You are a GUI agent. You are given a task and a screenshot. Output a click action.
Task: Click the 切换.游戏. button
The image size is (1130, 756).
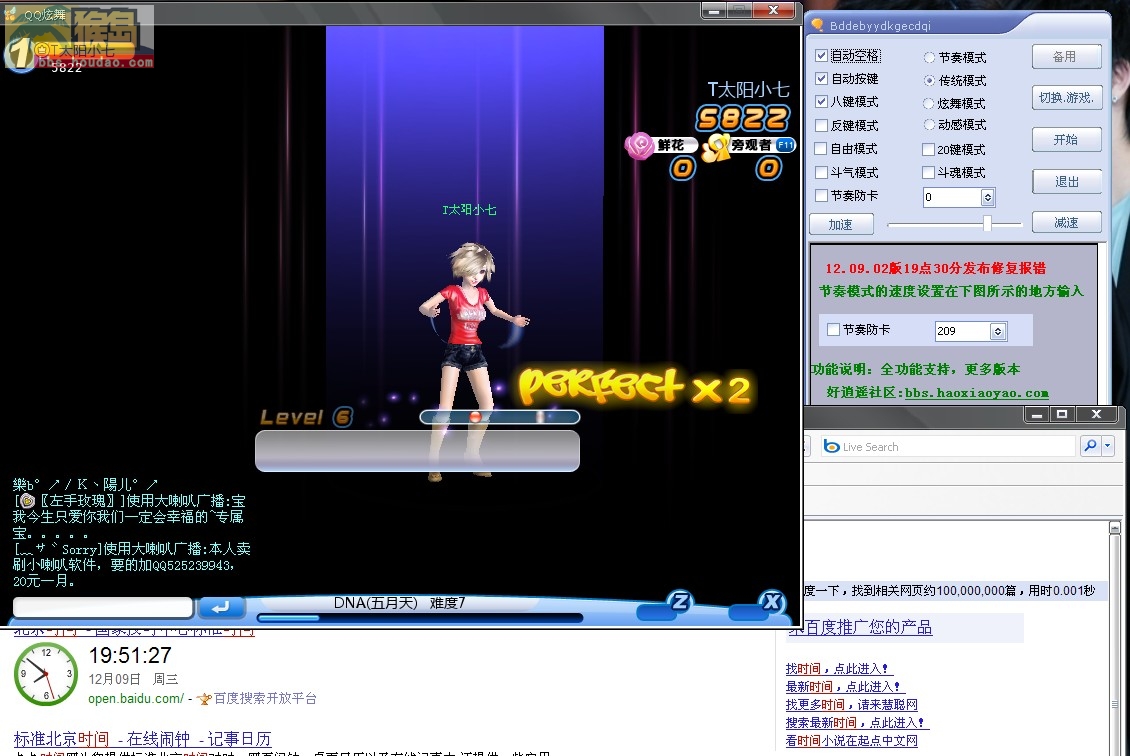click(1067, 97)
